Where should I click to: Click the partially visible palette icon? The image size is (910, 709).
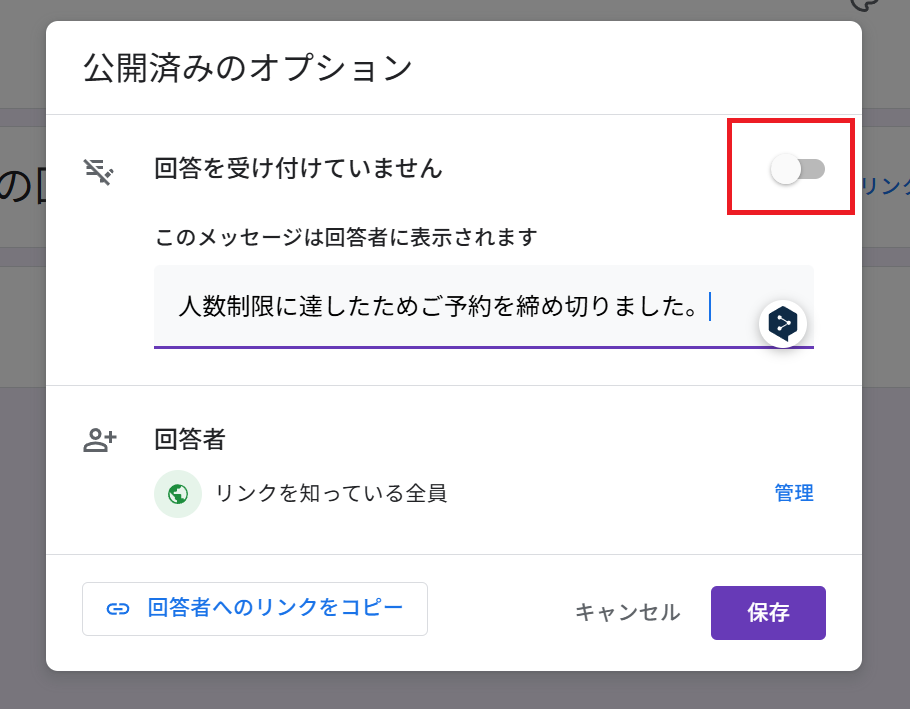pos(866,5)
